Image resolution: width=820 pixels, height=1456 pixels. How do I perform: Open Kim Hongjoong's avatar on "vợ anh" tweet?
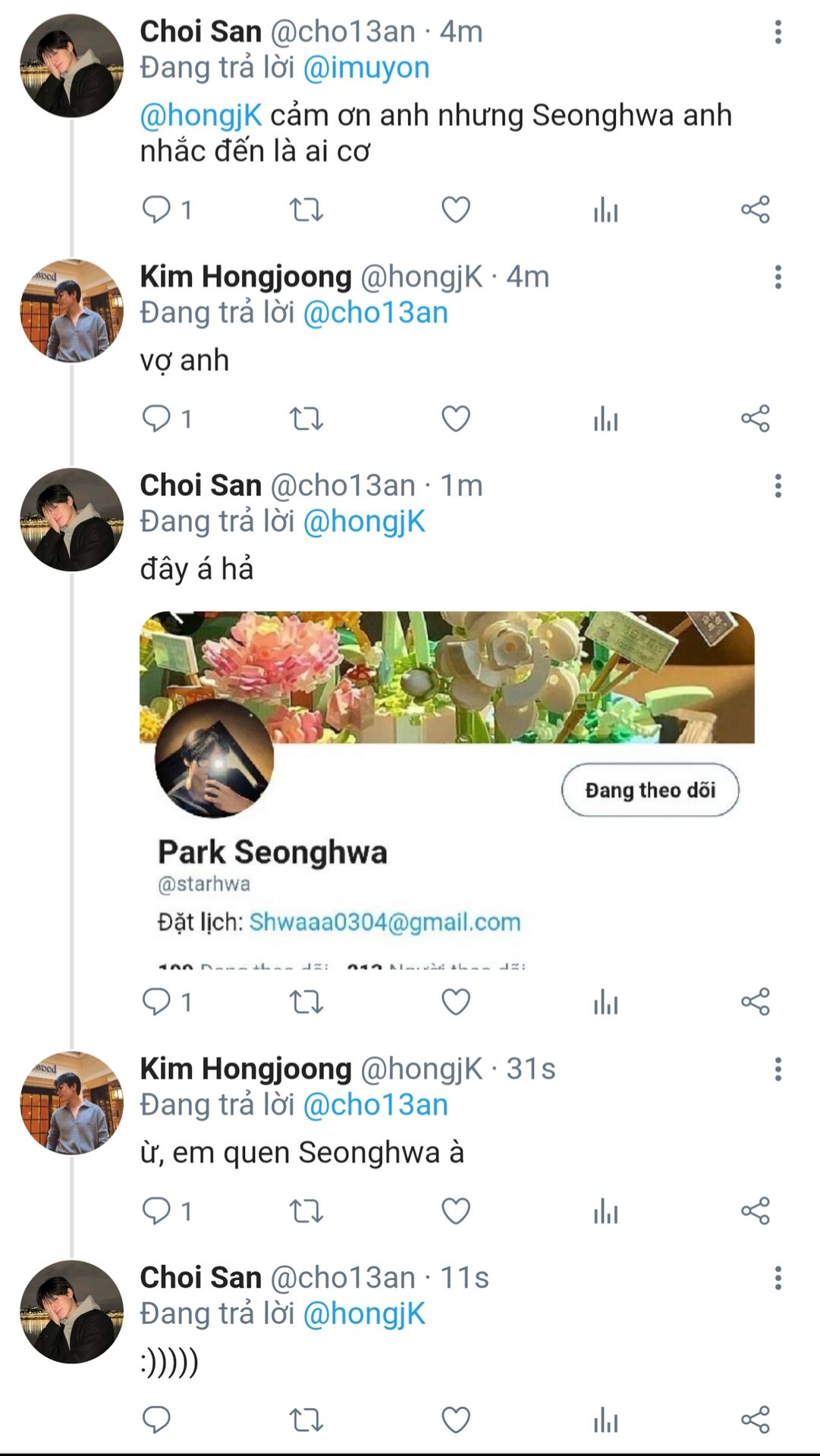point(71,311)
